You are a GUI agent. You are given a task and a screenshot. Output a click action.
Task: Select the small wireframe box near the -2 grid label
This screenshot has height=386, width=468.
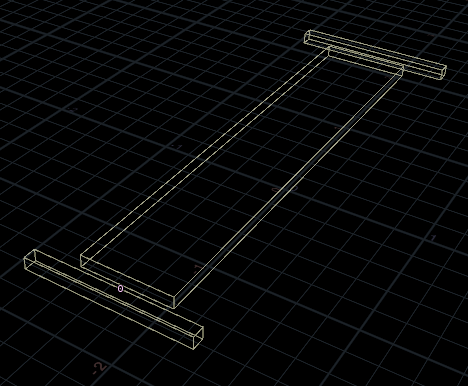(114, 299)
